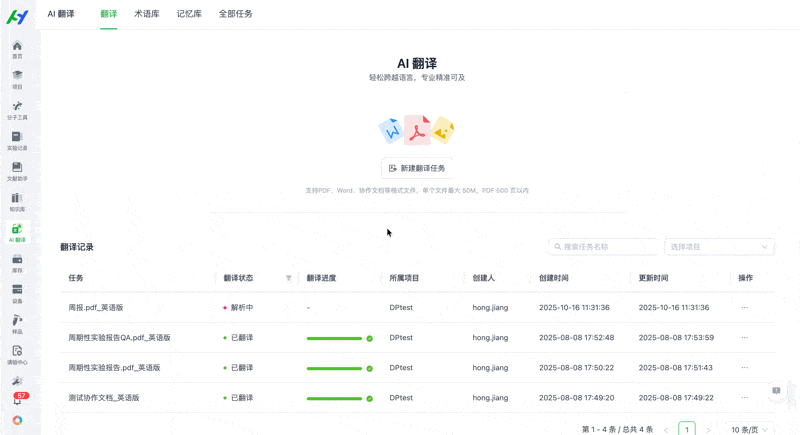Open the Inventory (库存) sidebar icon

pos(17,263)
